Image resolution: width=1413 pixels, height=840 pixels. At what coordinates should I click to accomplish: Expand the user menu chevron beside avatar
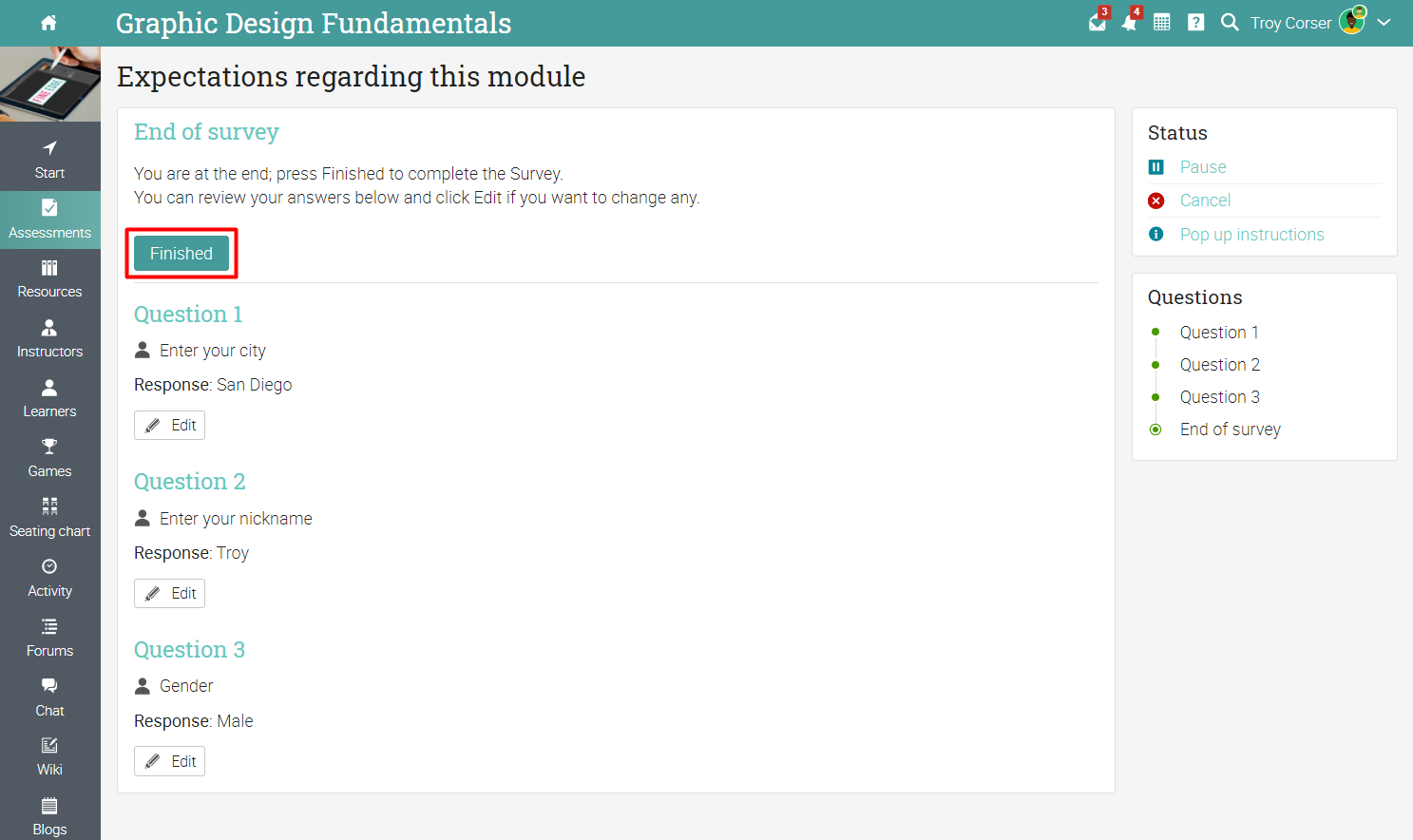[1384, 23]
